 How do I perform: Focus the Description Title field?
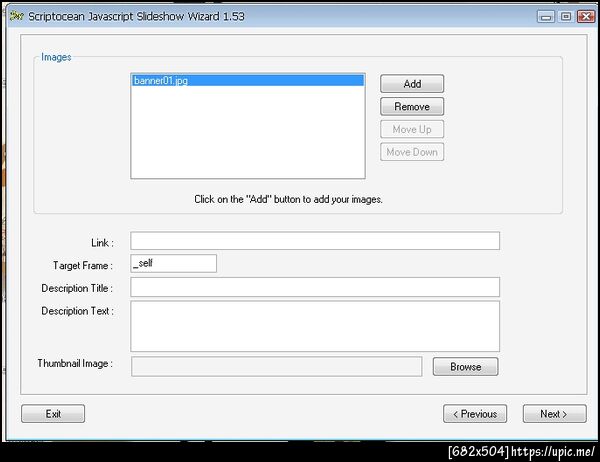pos(315,287)
